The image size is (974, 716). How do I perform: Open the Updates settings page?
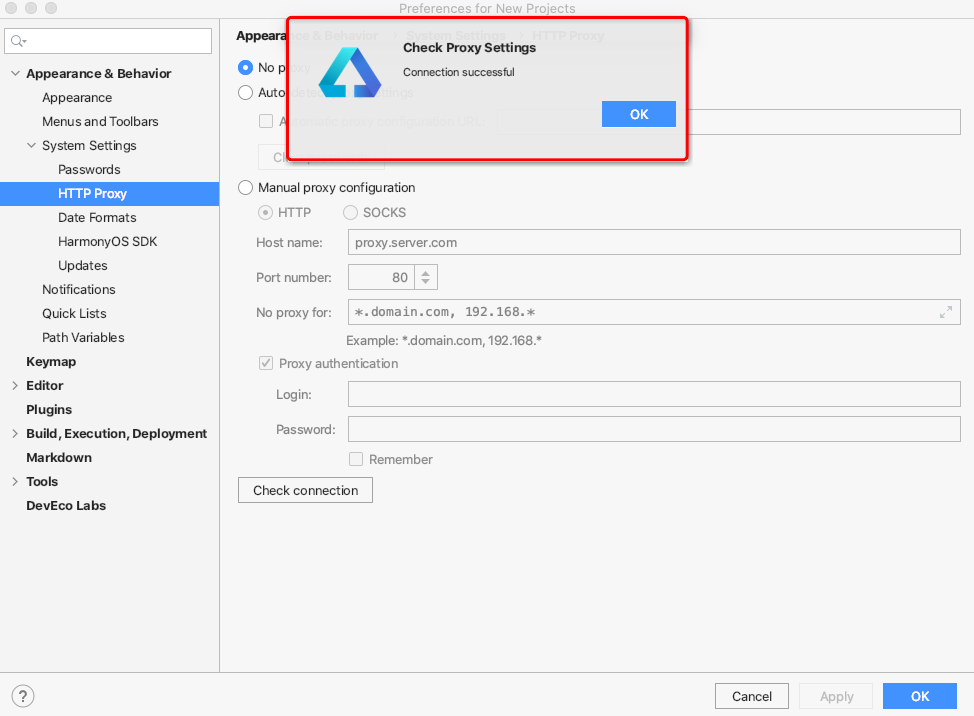[83, 266]
